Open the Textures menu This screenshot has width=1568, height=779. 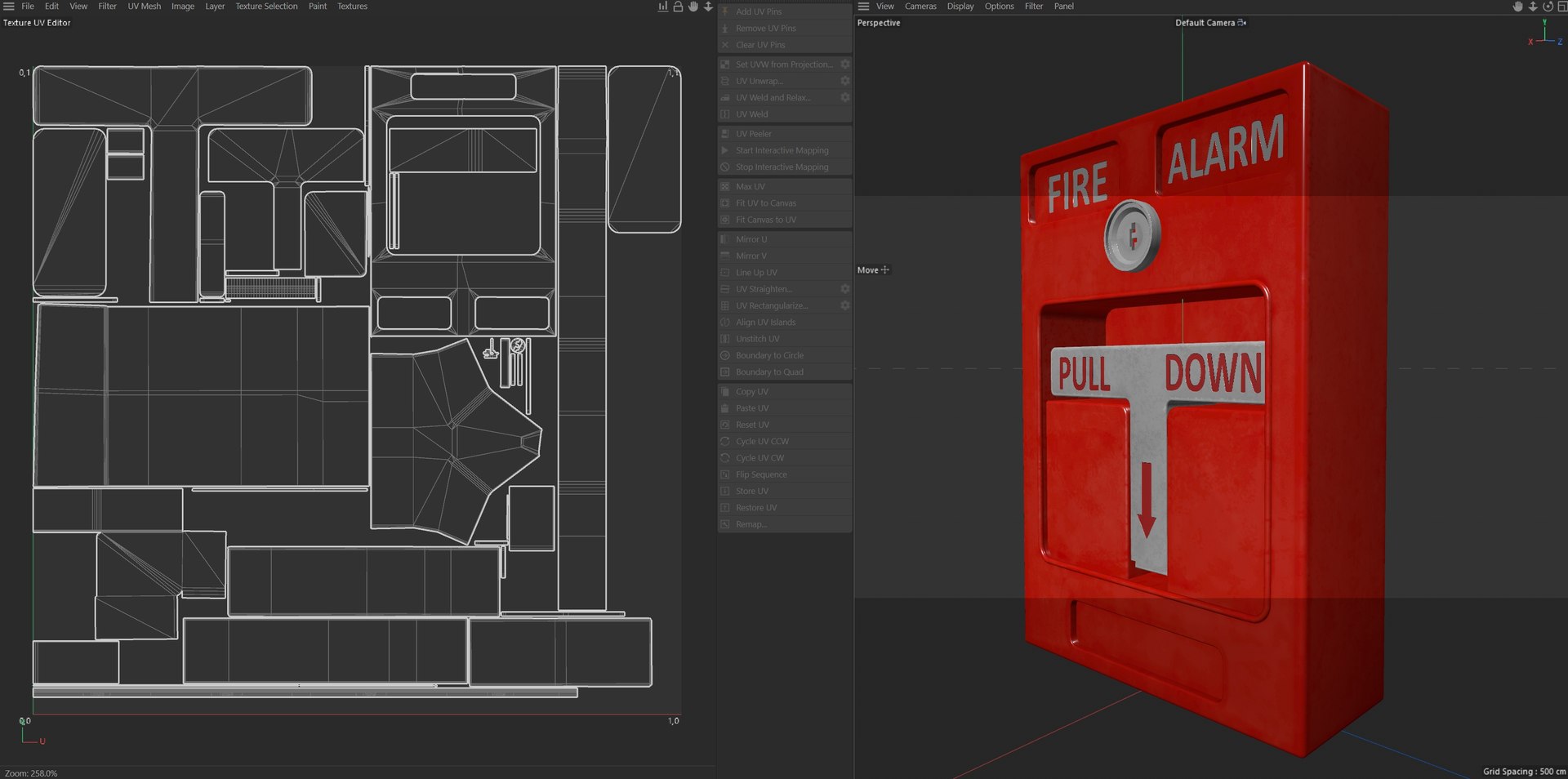[352, 7]
